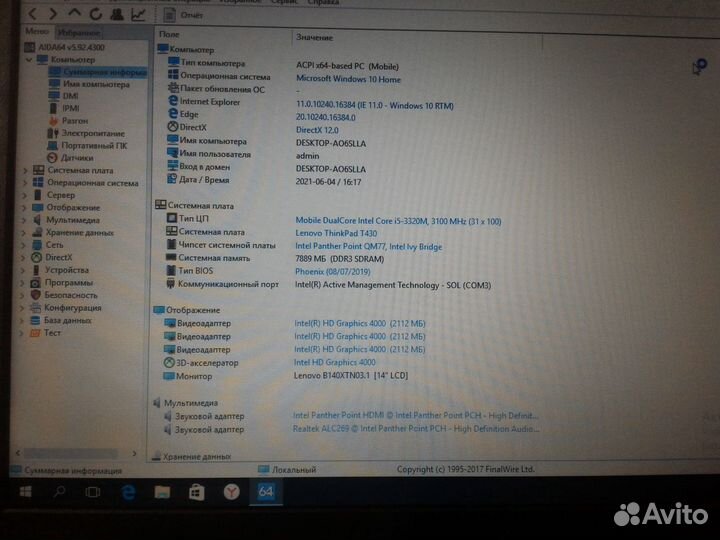Open Yandex Browser from the taskbar
This screenshot has height=540, width=720.
pyautogui.click(x=230, y=492)
